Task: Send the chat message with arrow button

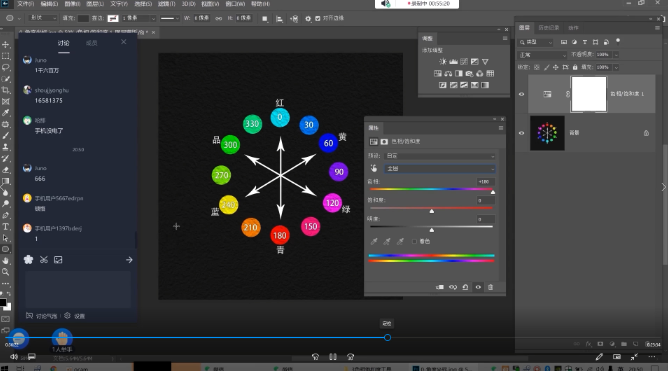Action: coord(129,260)
